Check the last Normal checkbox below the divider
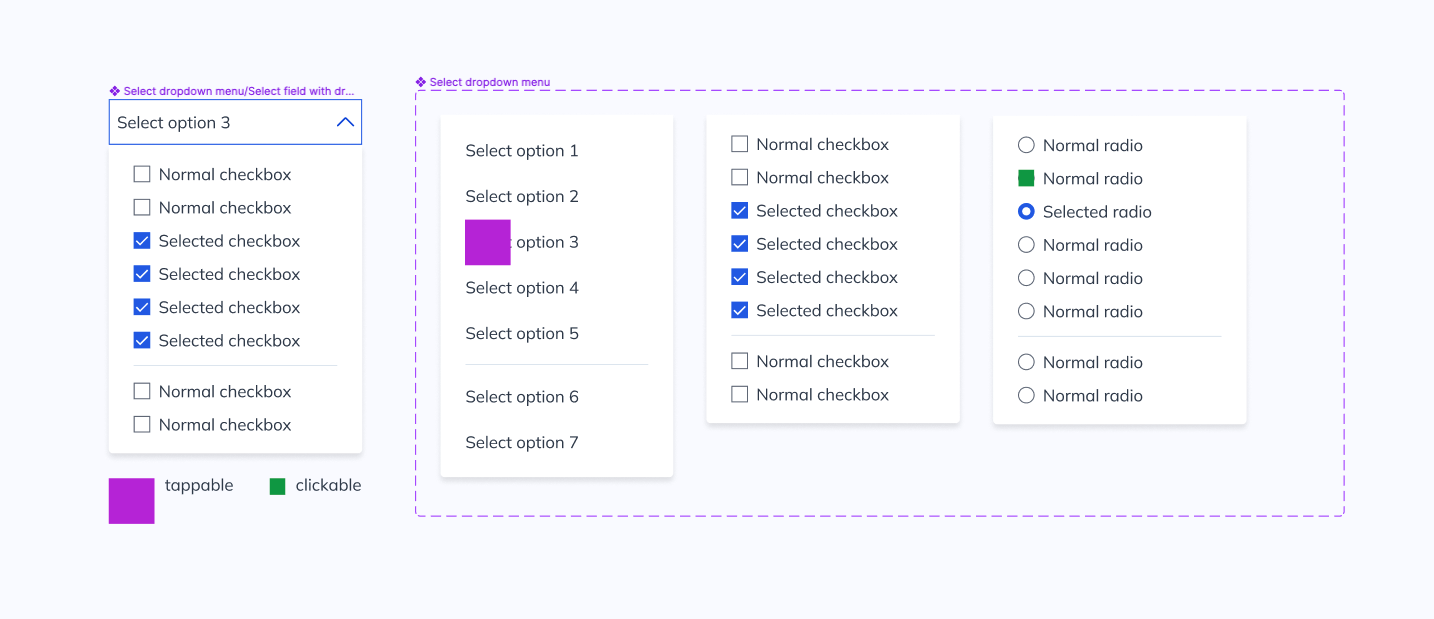This screenshot has width=1434, height=619. (142, 424)
